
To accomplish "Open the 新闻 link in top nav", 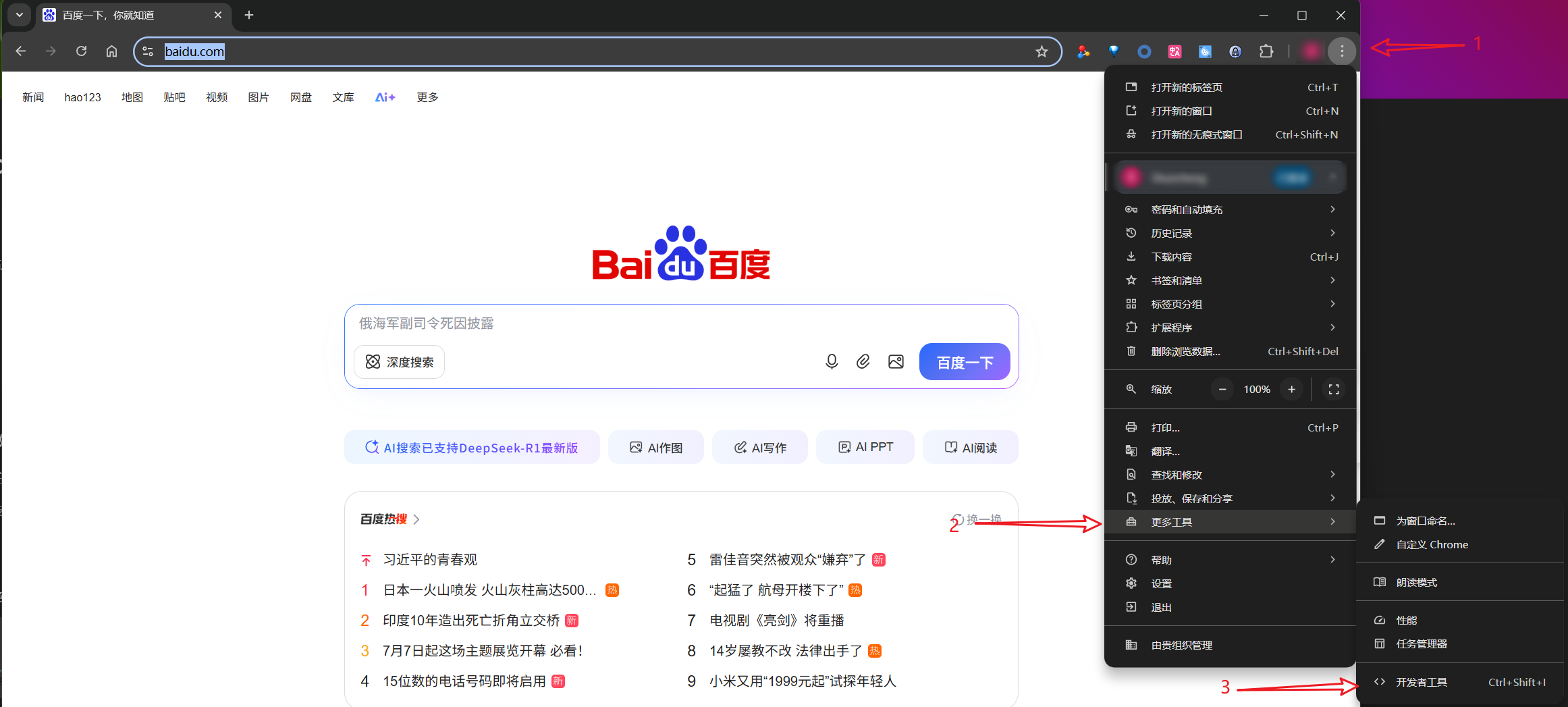I will coord(33,97).
